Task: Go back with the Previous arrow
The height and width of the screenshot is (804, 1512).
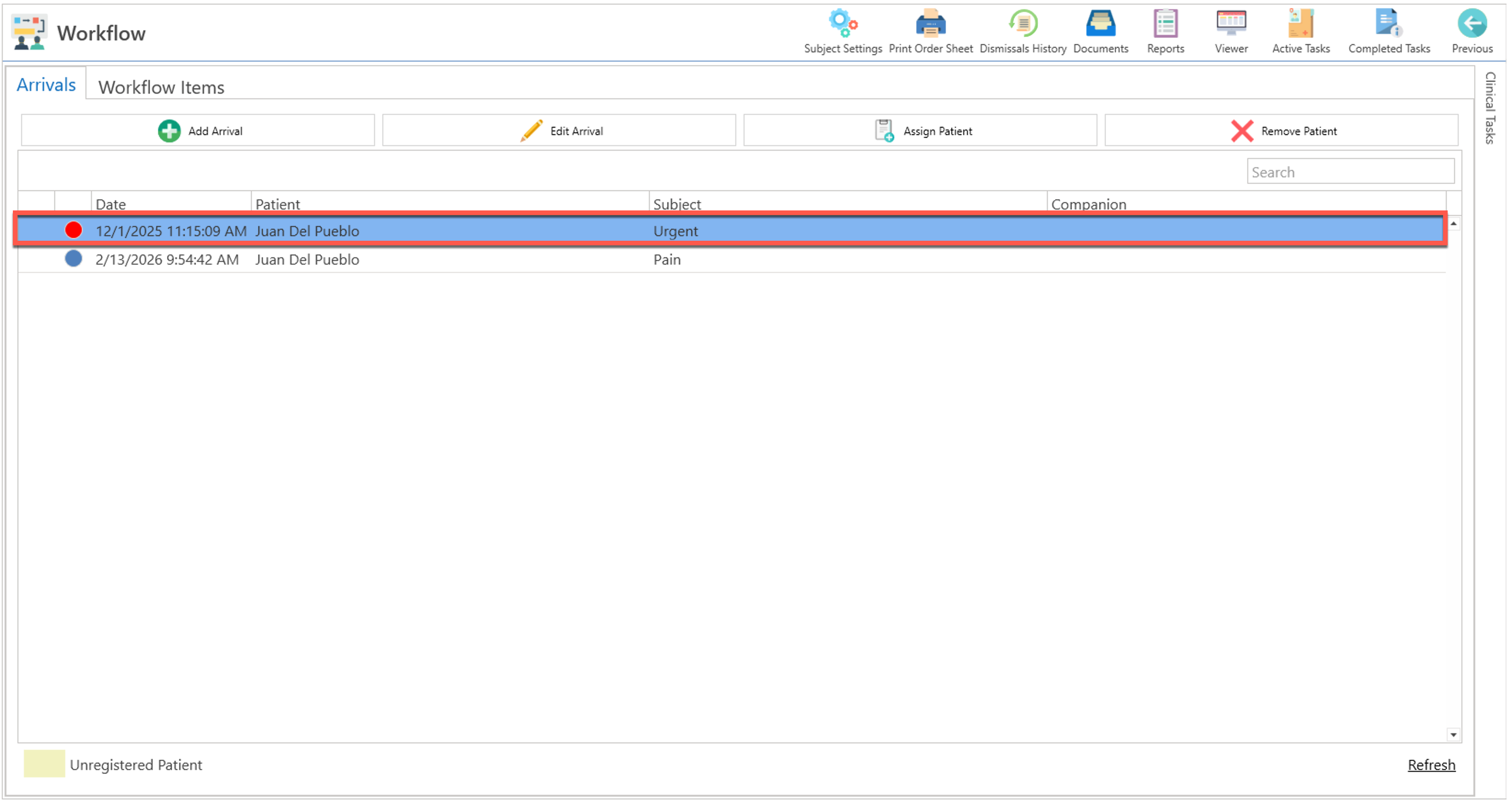Action: [1472, 24]
